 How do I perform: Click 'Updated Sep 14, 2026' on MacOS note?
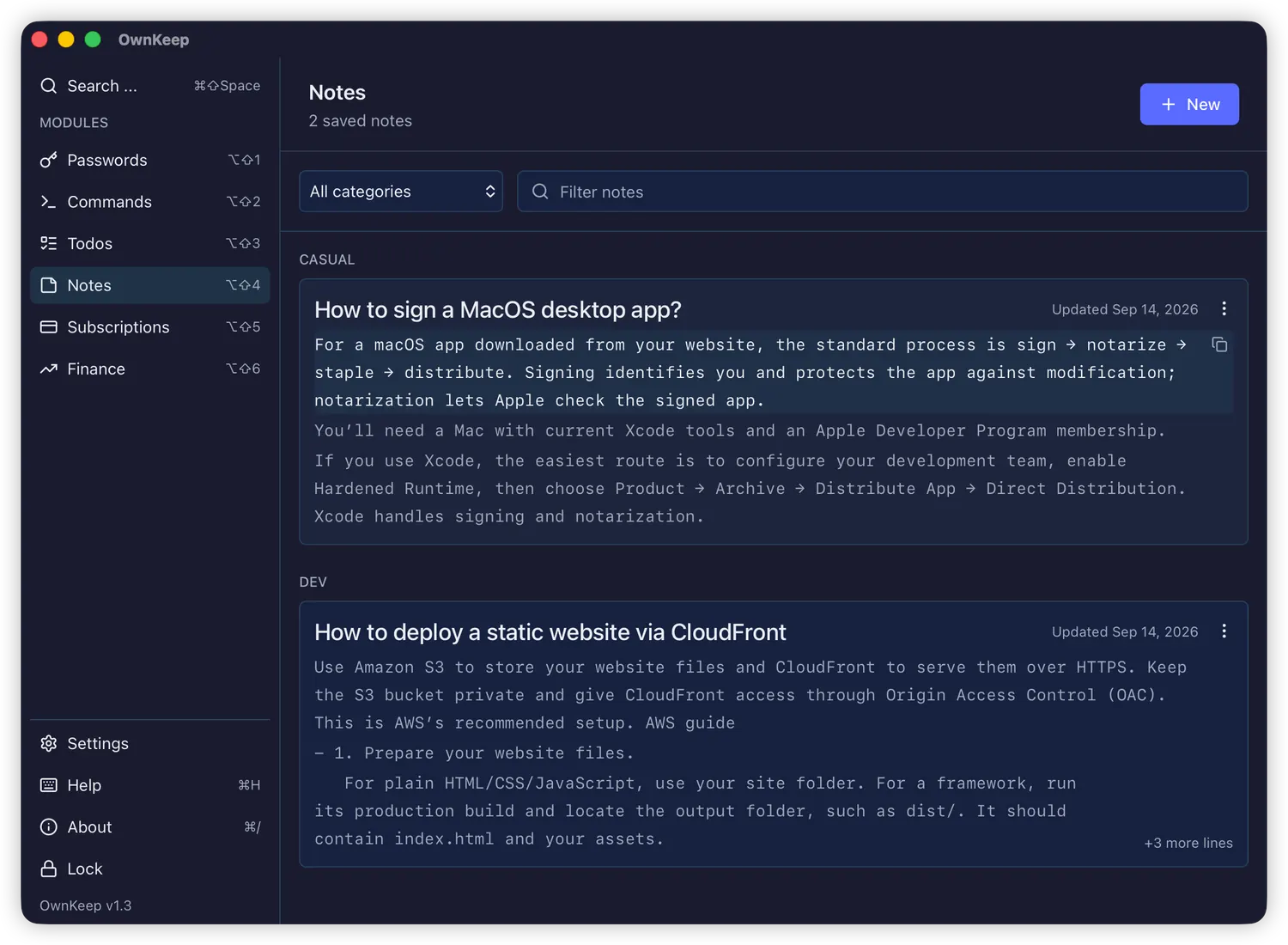(1125, 309)
